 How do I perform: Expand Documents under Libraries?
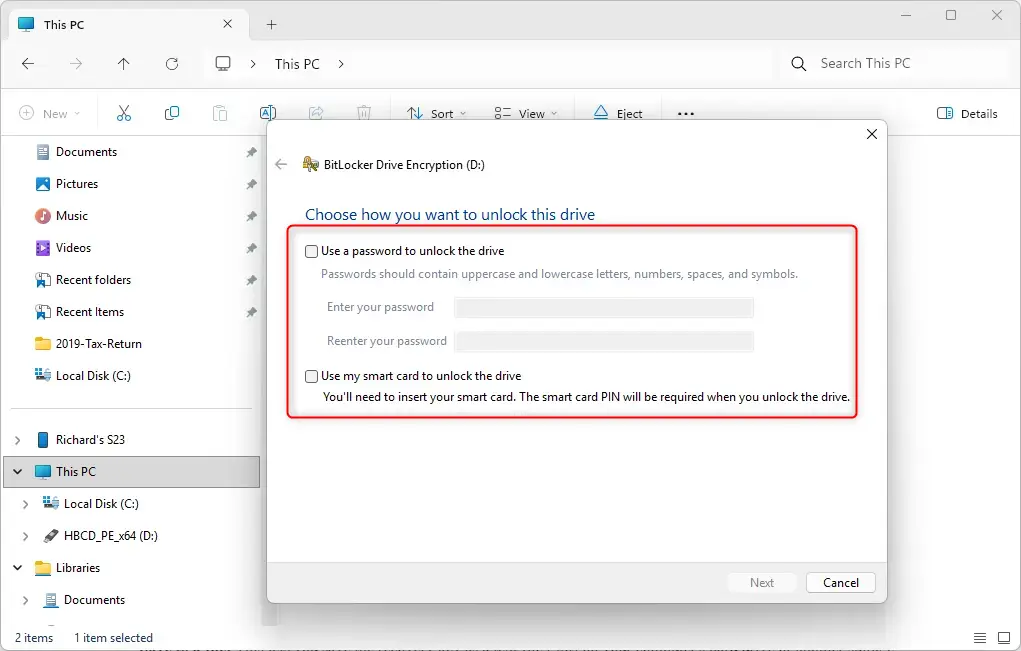25,600
